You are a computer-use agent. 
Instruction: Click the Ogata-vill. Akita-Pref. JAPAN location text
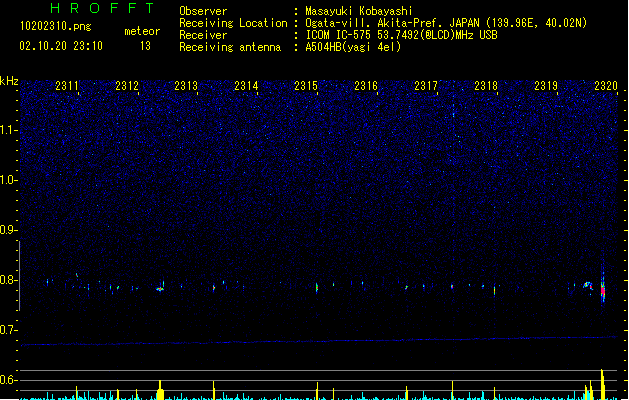(x=446, y=23)
